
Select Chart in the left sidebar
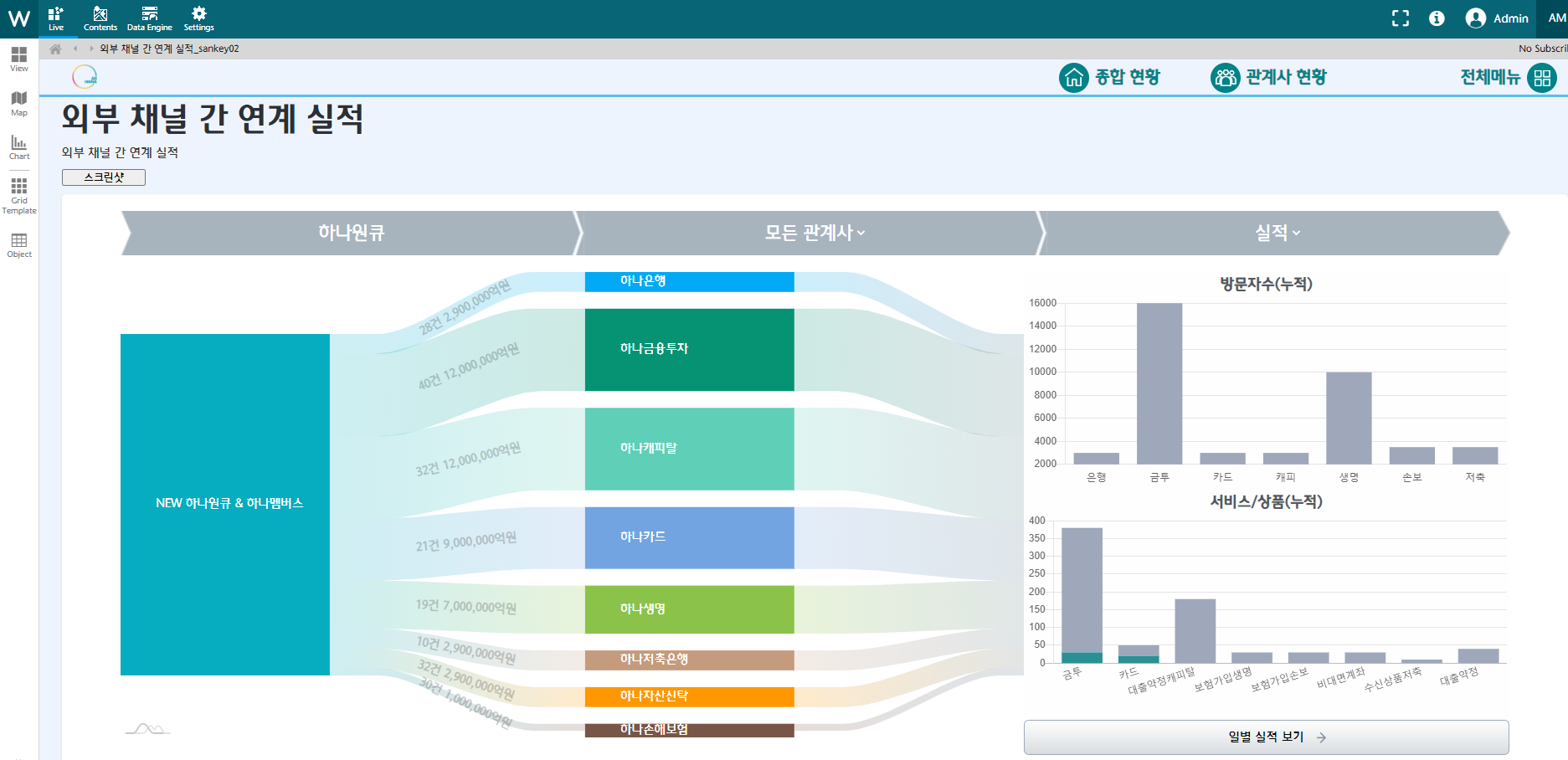[x=19, y=147]
